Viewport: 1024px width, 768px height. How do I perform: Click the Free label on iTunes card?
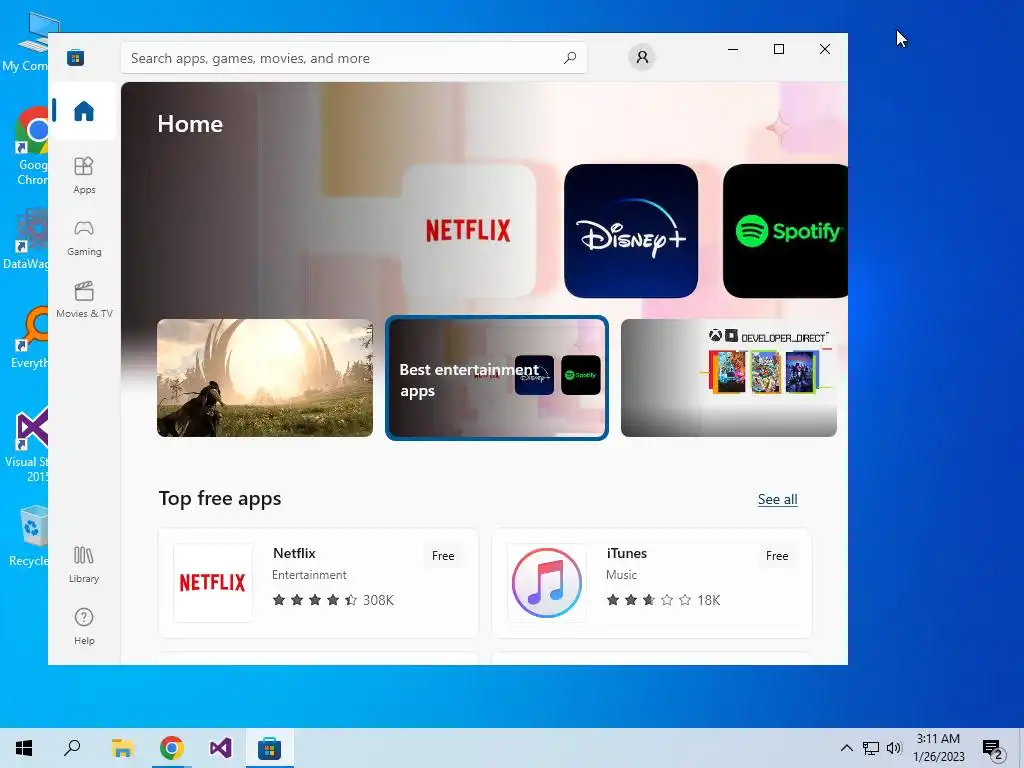[777, 556]
